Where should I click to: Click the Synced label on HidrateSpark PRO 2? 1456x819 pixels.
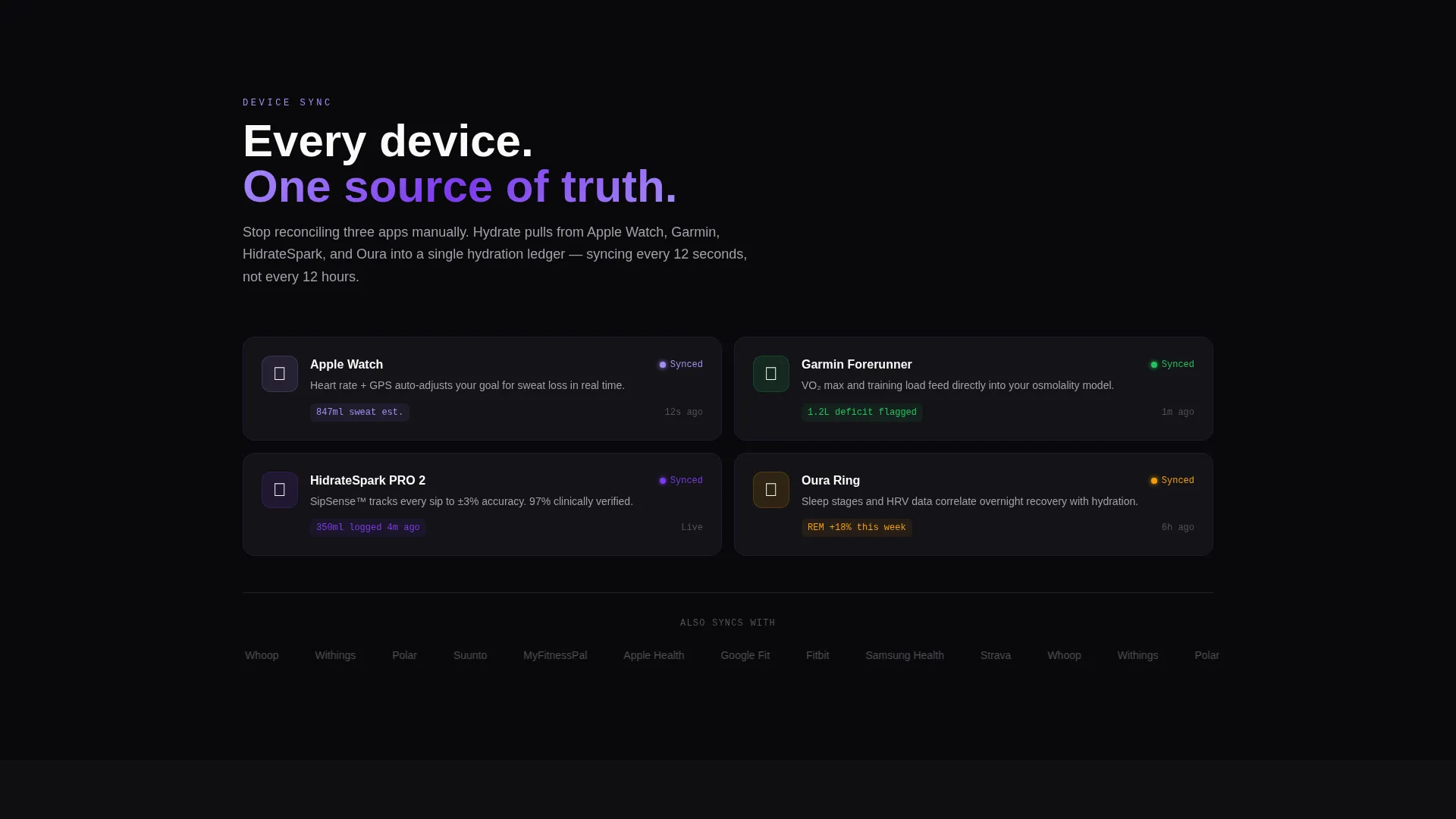[686, 481]
